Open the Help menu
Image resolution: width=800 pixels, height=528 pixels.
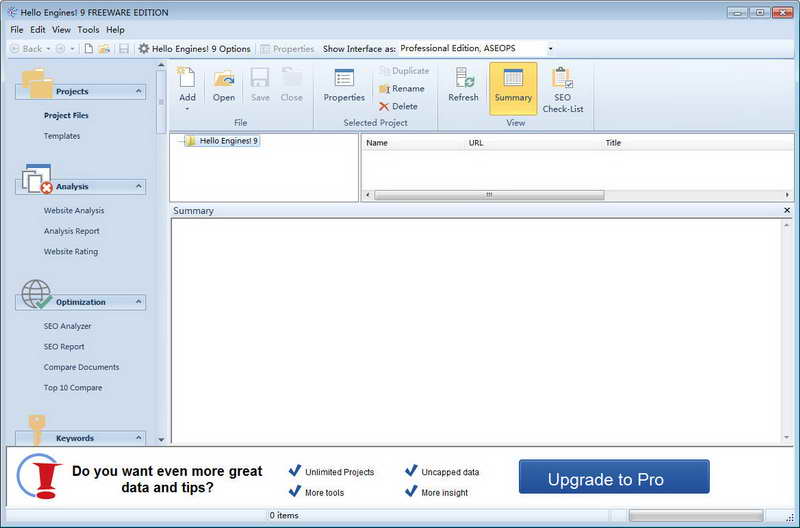[115, 30]
